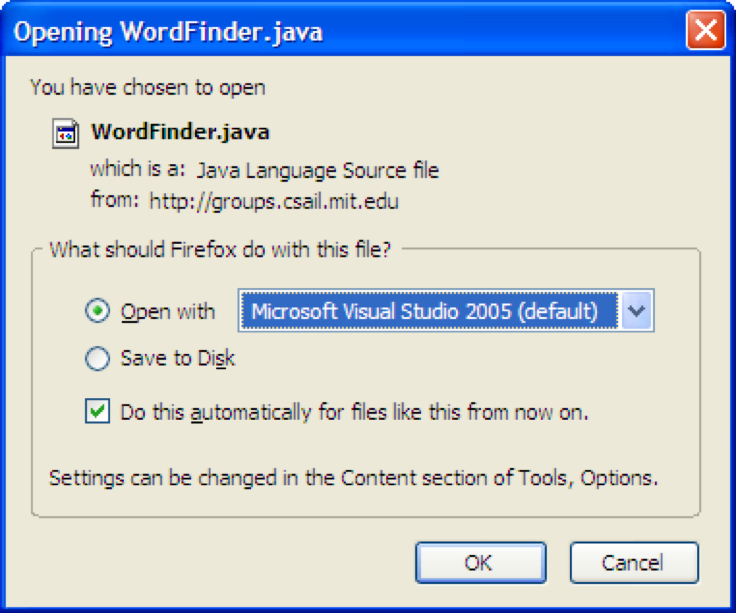Viewport: 736px width, 613px height.
Task: Choose the "Save to Disk" radio button
Action: tap(98, 359)
